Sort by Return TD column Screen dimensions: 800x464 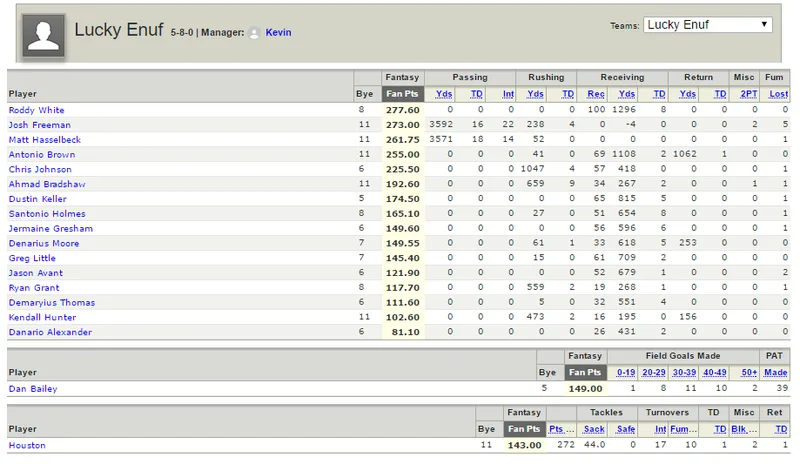coord(720,93)
